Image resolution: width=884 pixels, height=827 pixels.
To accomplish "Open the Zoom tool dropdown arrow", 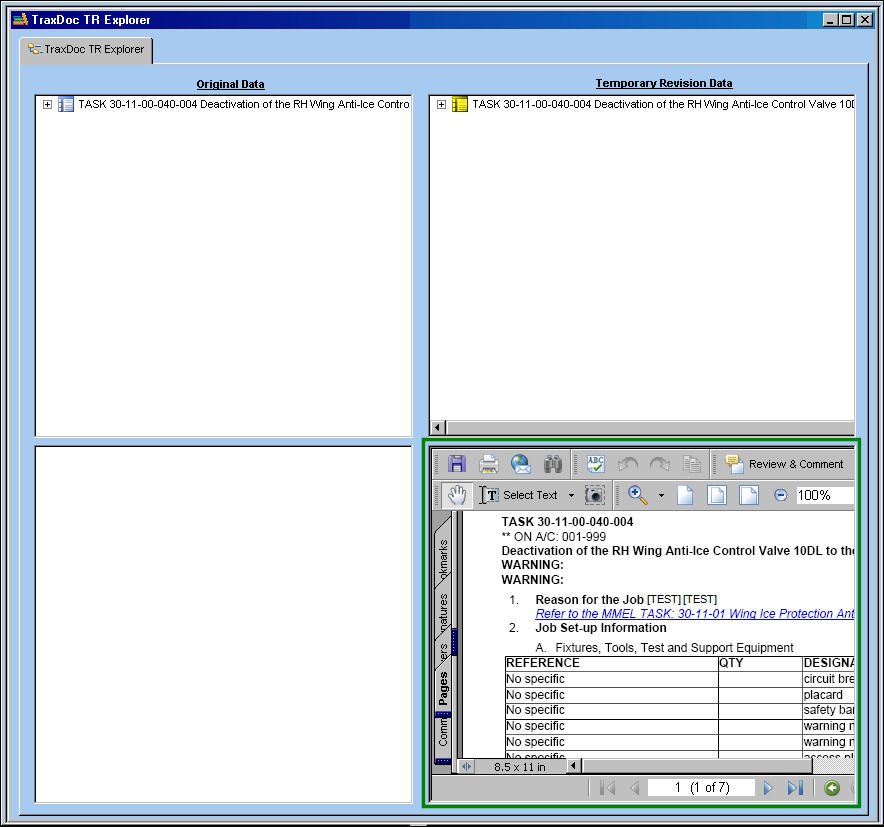I will coord(661,496).
